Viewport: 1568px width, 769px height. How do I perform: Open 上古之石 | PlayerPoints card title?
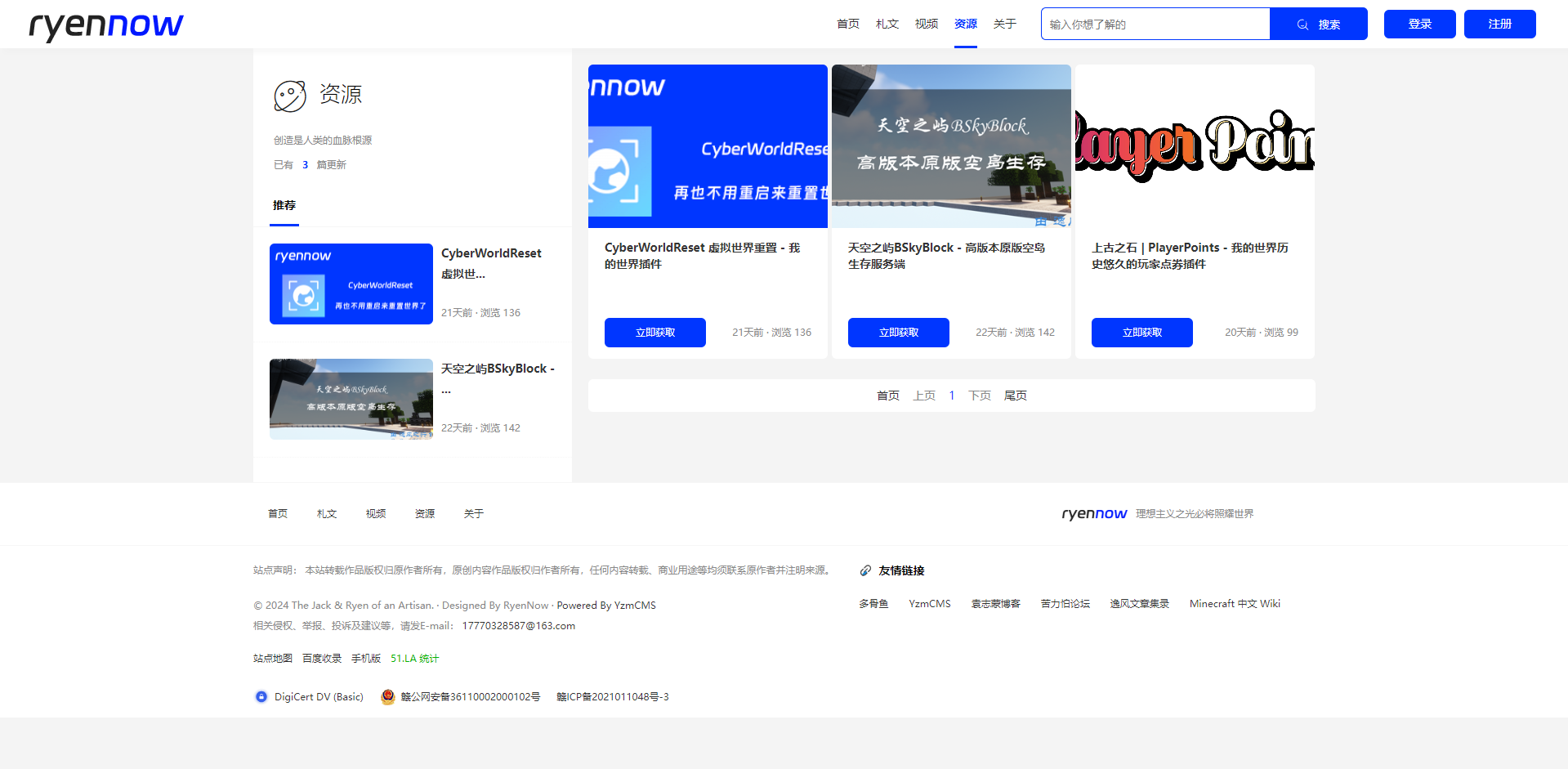[1190, 256]
